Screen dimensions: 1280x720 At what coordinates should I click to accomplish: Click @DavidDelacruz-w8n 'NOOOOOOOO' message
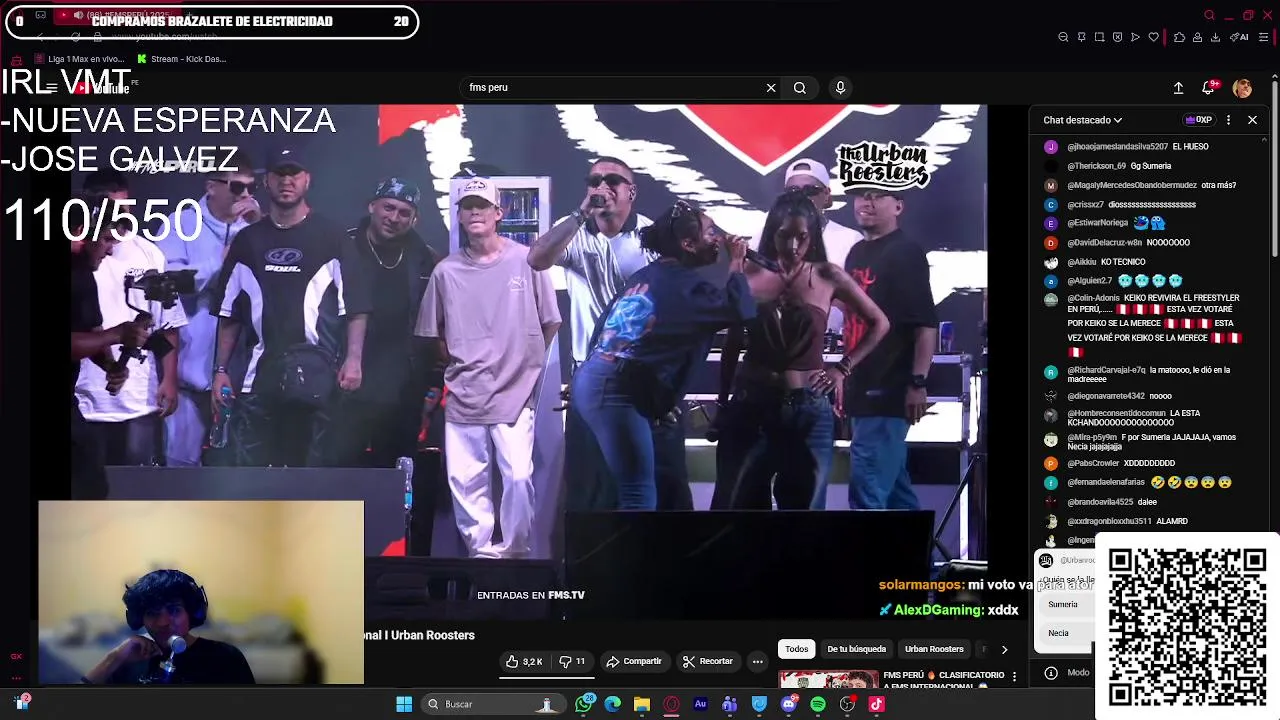click(x=1128, y=243)
